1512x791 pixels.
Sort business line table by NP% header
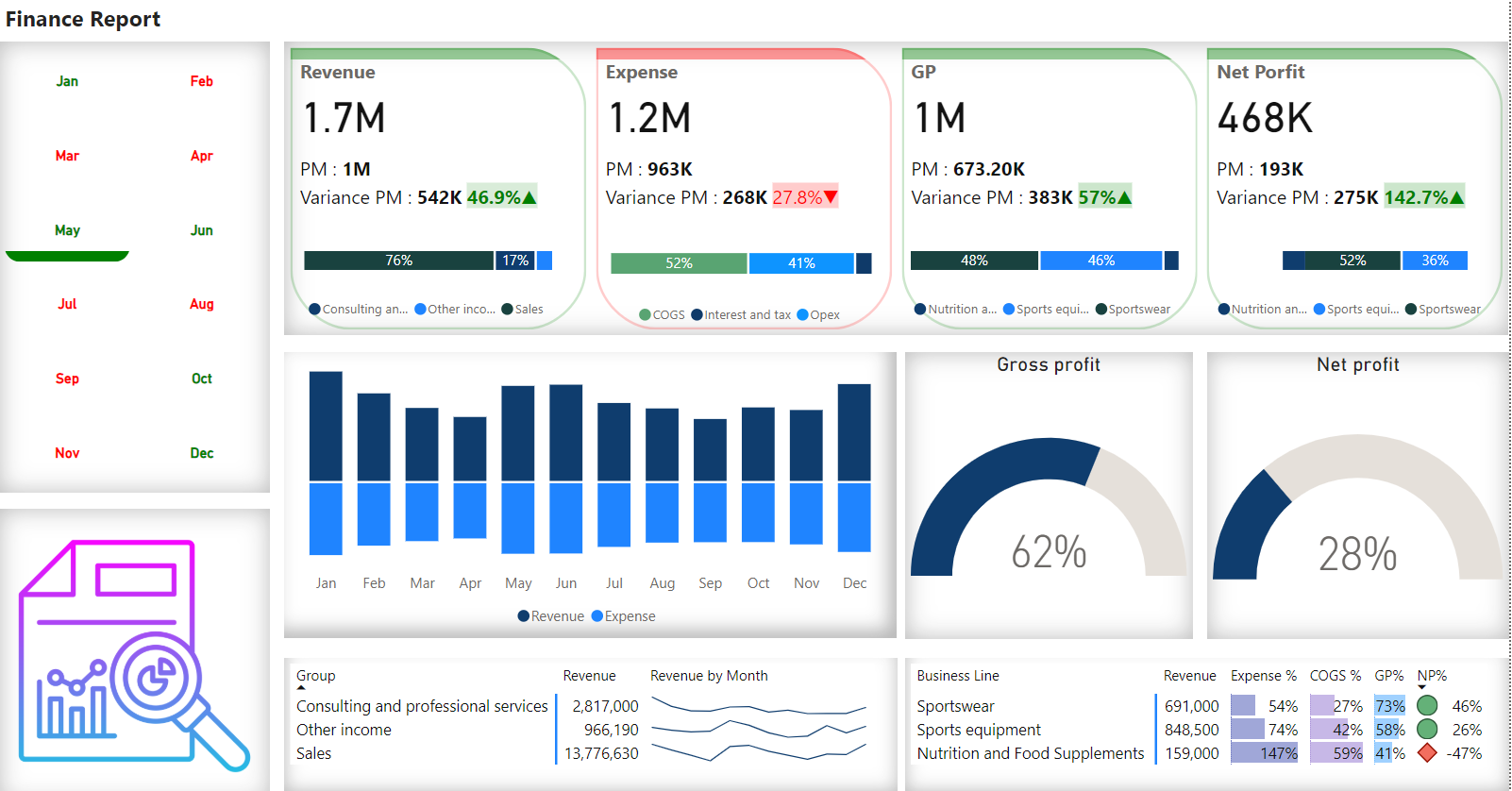click(1431, 676)
